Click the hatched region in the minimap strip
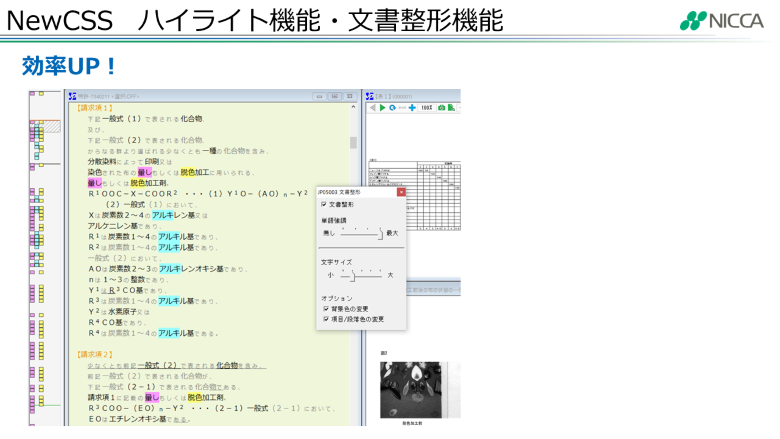This screenshot has height=439, width=780. (x=52, y=126)
